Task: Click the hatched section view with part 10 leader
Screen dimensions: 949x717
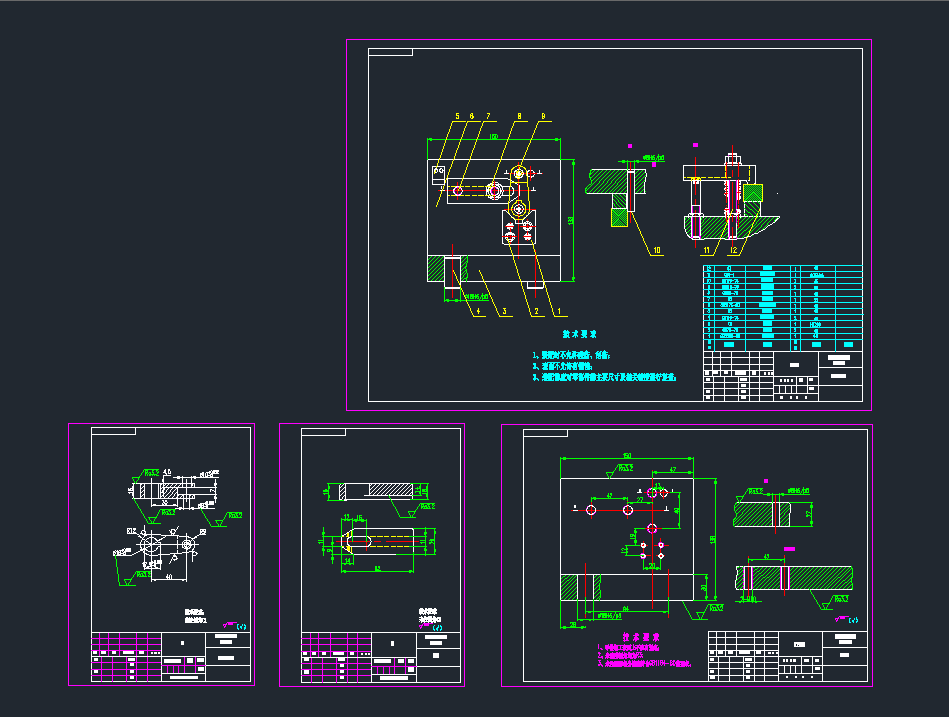Action: pos(616,197)
